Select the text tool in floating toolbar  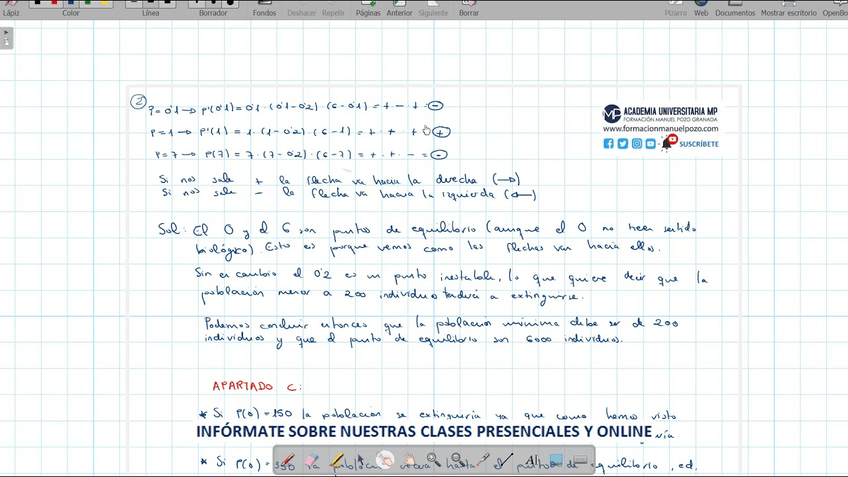click(531, 461)
